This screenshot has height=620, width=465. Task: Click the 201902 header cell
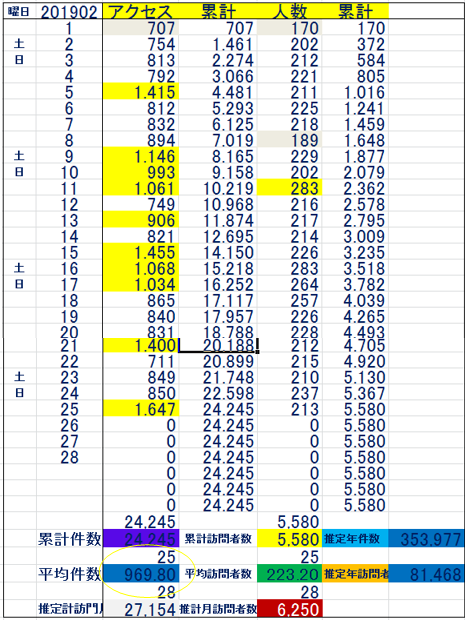coord(69,12)
